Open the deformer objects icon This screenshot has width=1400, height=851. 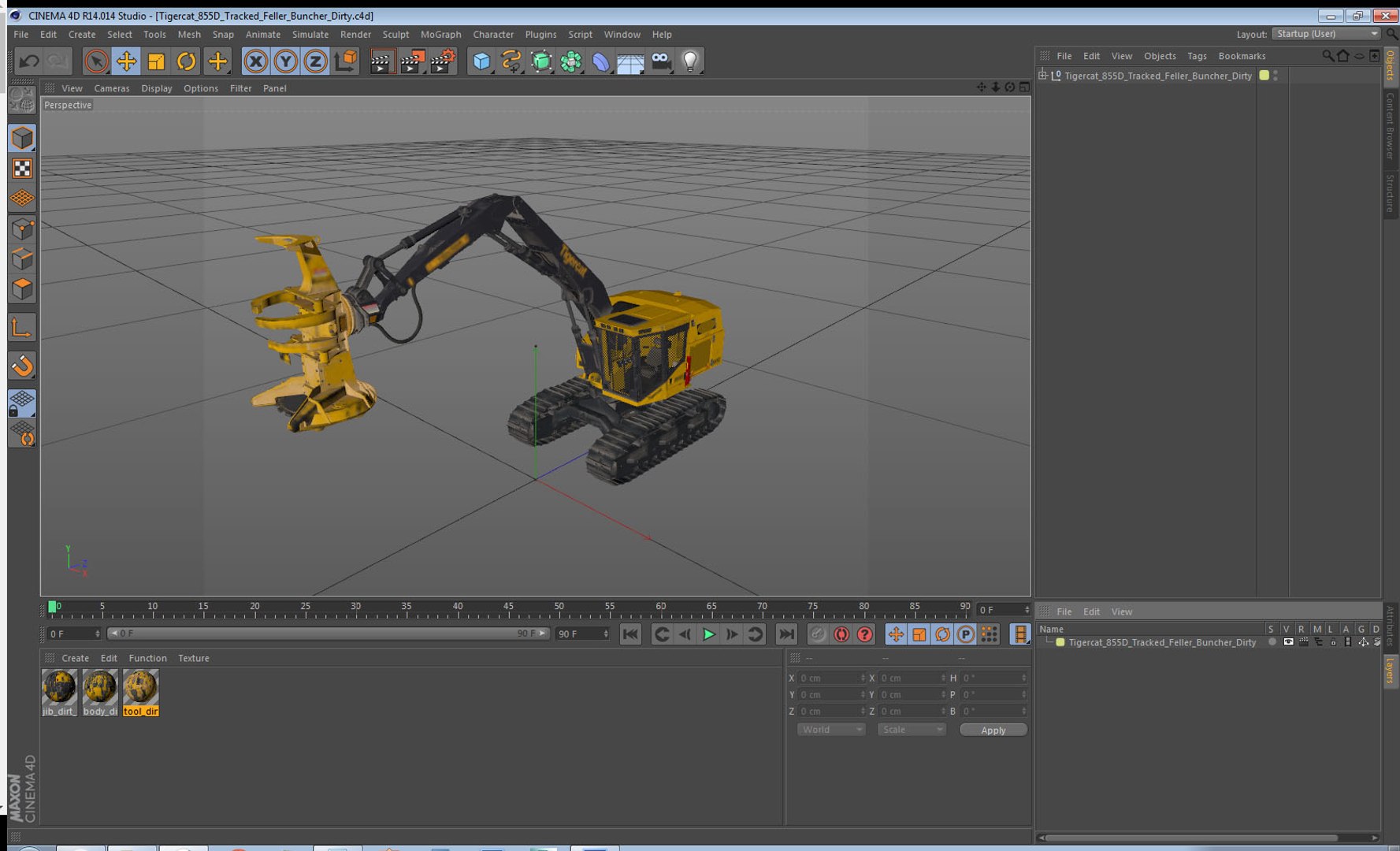[600, 61]
